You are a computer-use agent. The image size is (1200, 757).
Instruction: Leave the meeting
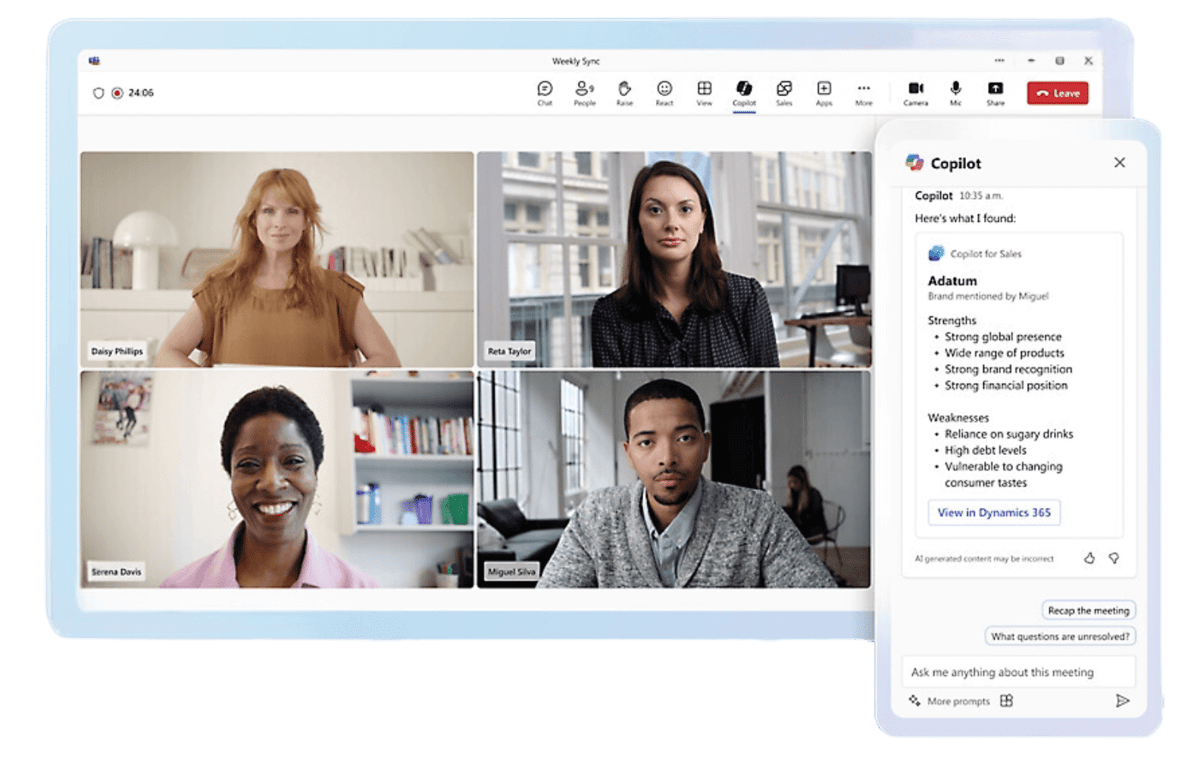pos(1058,93)
